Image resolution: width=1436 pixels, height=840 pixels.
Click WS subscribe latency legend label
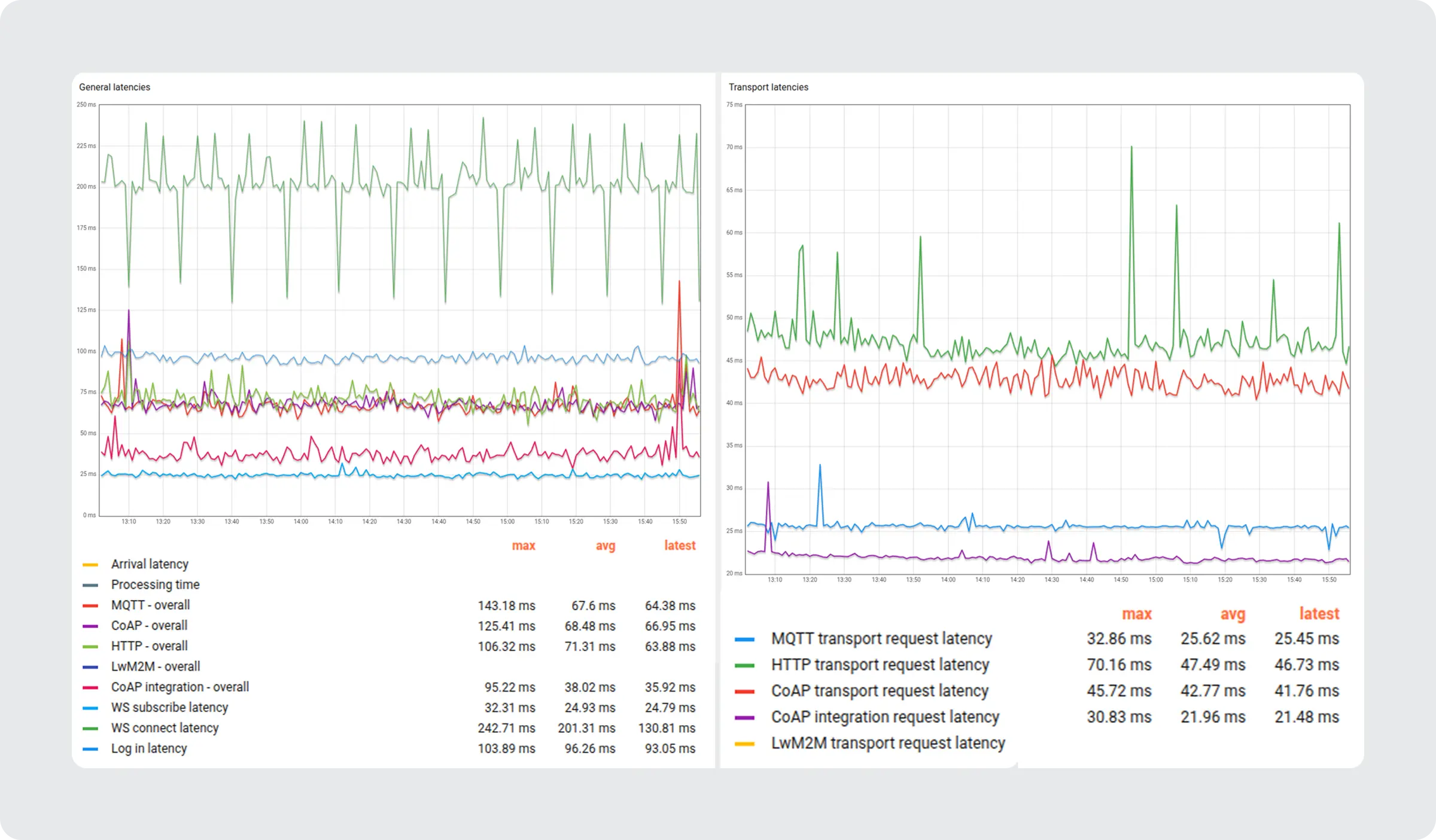[x=169, y=707]
